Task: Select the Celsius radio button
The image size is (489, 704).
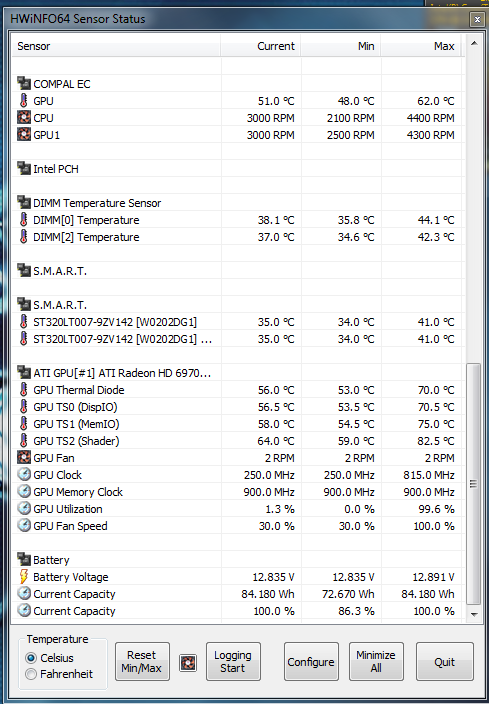Action: [x=31, y=658]
